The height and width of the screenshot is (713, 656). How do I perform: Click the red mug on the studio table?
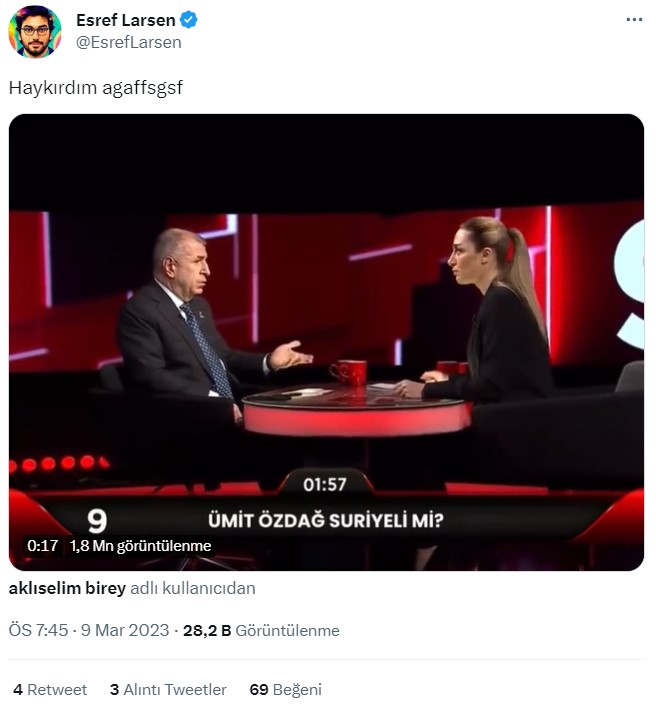(x=348, y=371)
